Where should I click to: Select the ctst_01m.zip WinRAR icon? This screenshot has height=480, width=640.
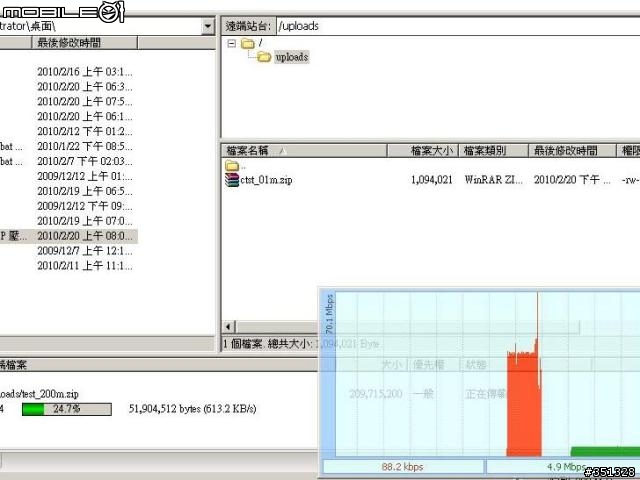point(232,180)
